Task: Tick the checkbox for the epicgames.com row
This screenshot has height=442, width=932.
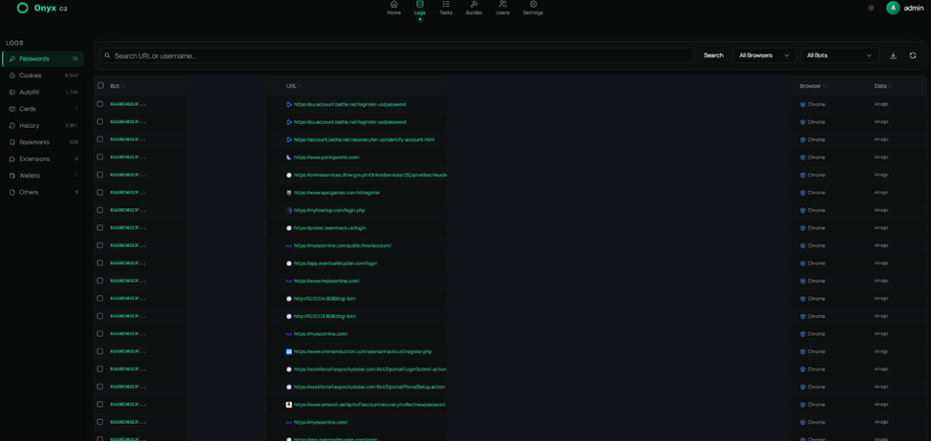Action: click(x=100, y=192)
